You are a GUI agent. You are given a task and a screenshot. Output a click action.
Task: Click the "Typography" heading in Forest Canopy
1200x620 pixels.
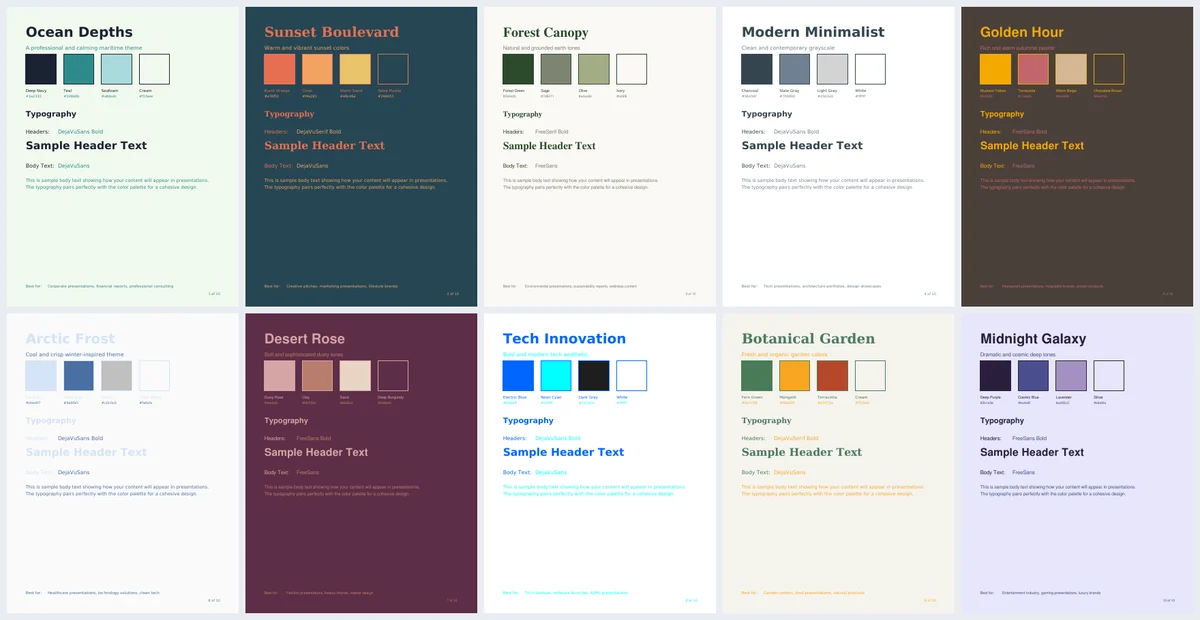(523, 114)
